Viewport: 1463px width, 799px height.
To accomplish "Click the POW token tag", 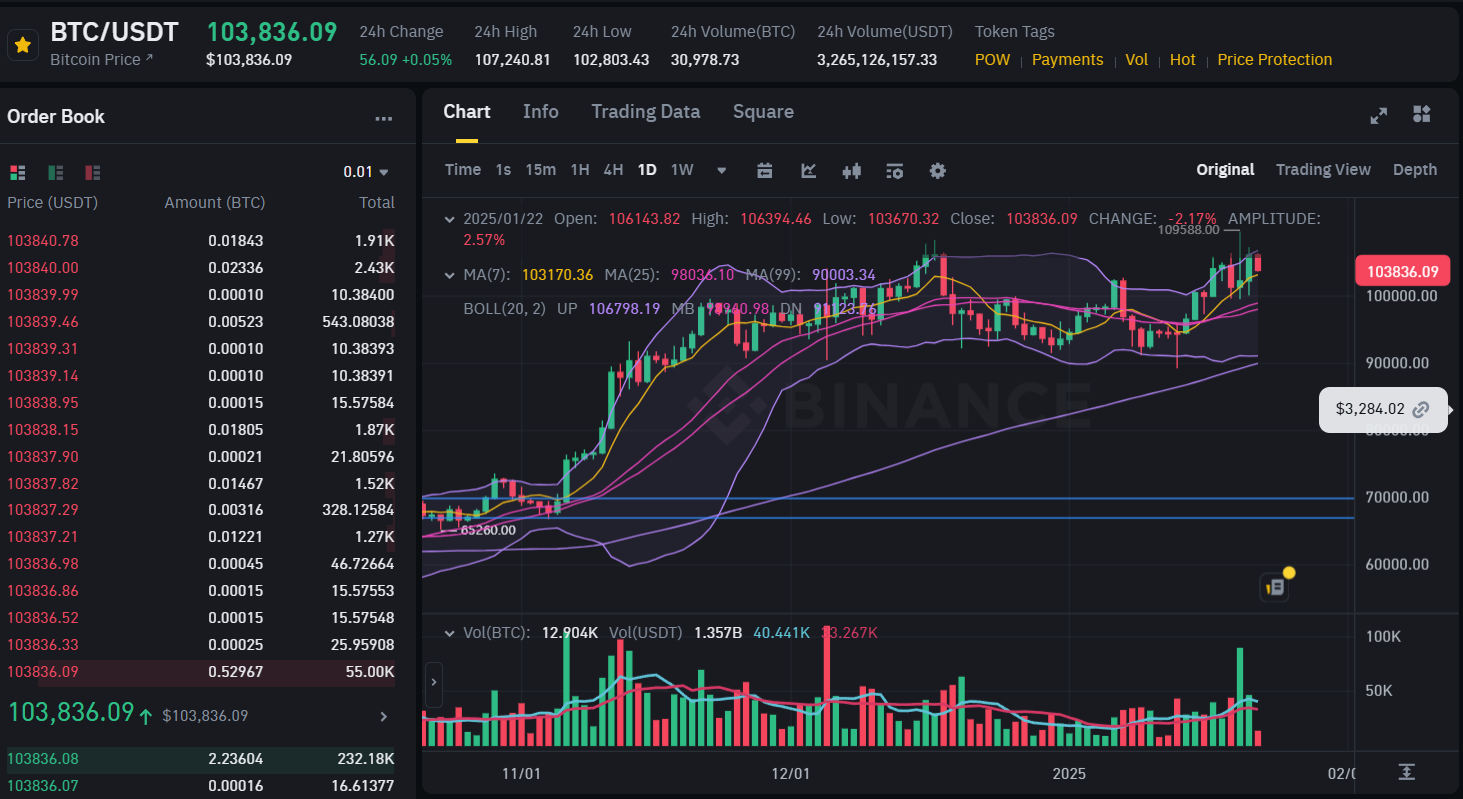I will click(992, 60).
